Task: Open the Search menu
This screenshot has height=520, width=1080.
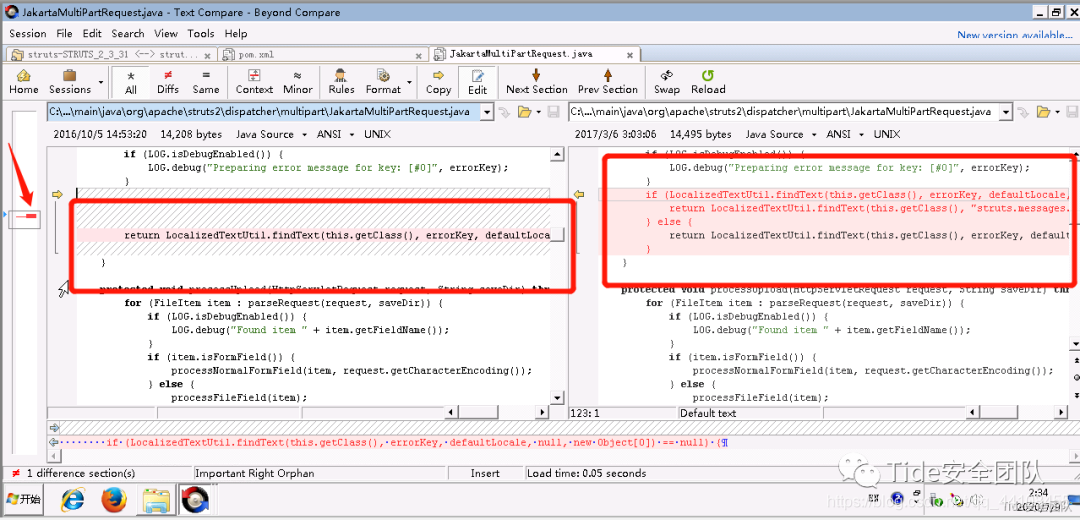Action: 127,33
